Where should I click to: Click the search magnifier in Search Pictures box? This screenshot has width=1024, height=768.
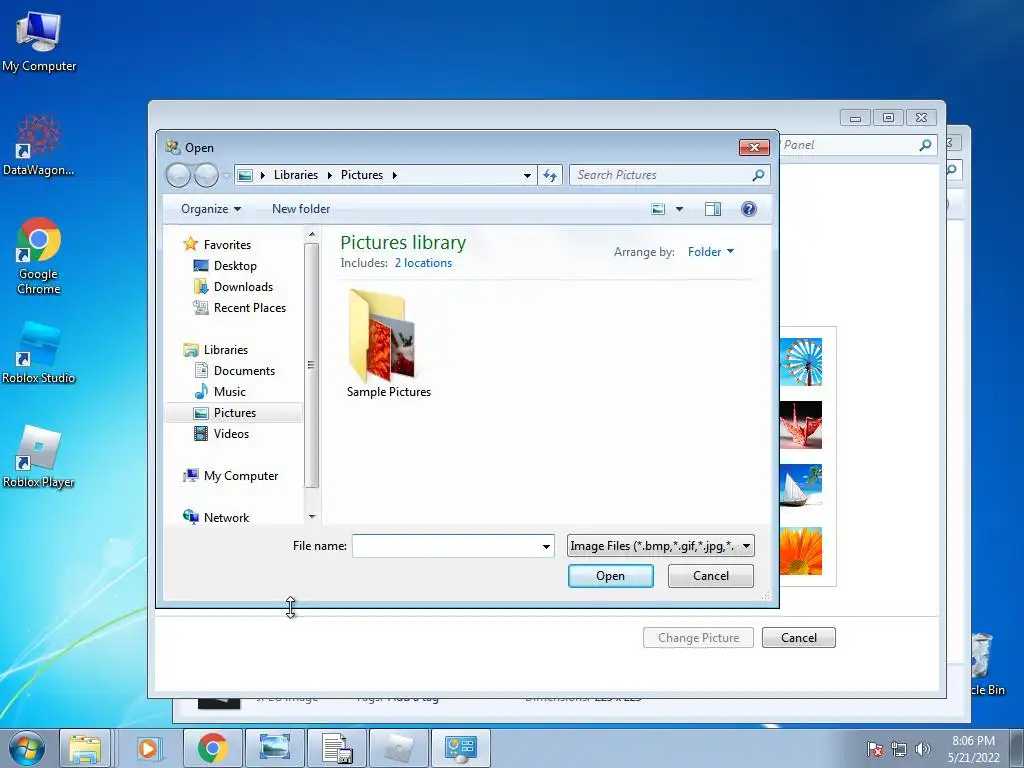click(x=758, y=175)
